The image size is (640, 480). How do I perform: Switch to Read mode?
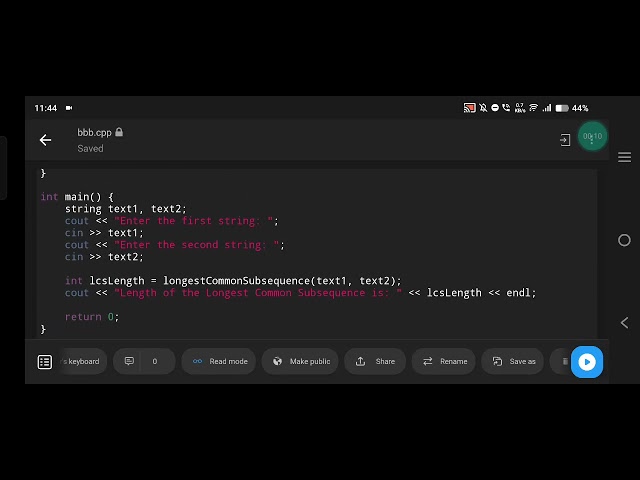(219, 361)
